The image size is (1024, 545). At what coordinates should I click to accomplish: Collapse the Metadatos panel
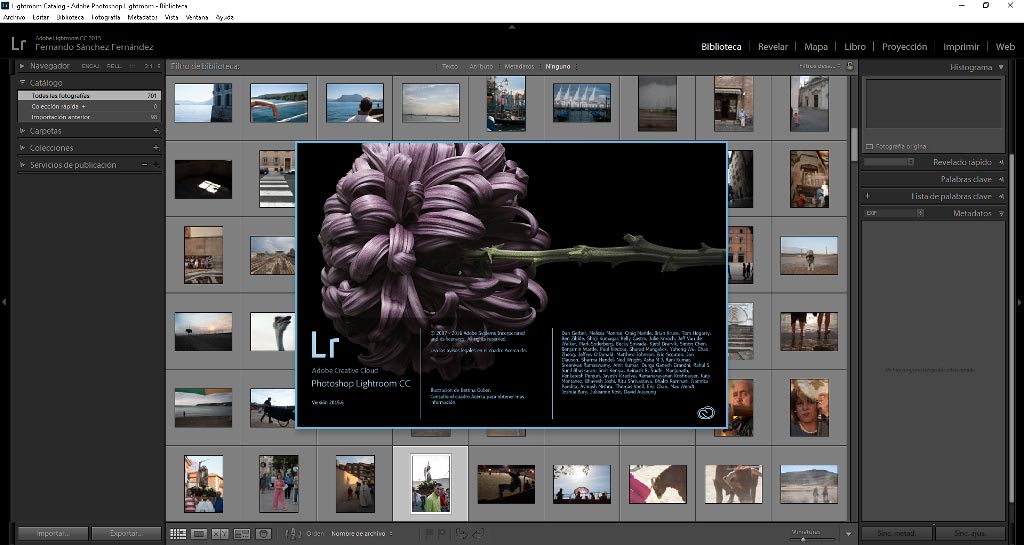click(1001, 213)
